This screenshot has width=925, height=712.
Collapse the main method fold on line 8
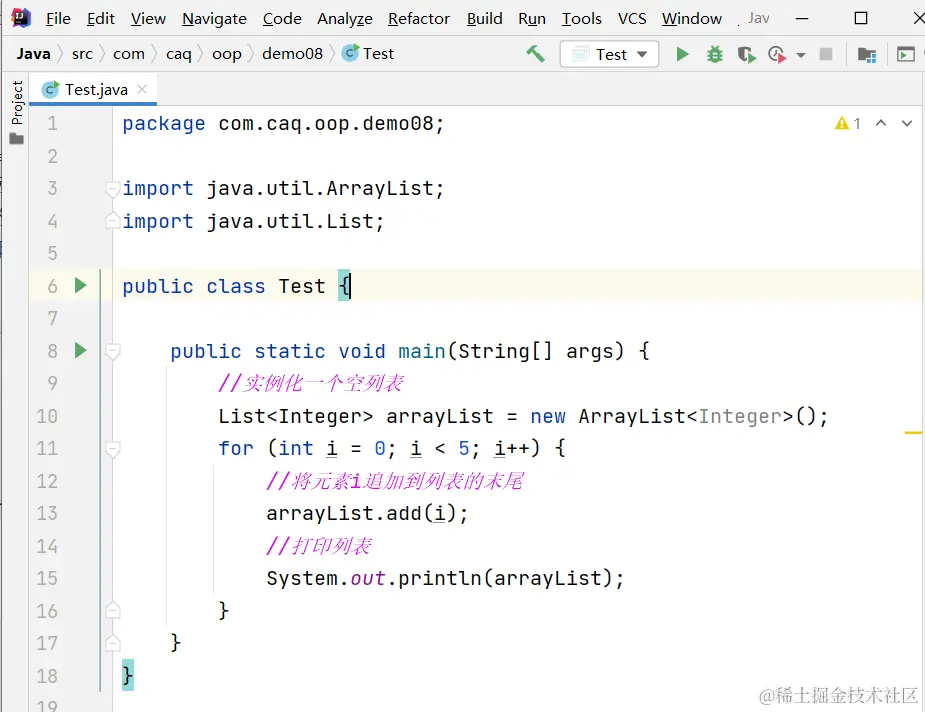(112, 351)
